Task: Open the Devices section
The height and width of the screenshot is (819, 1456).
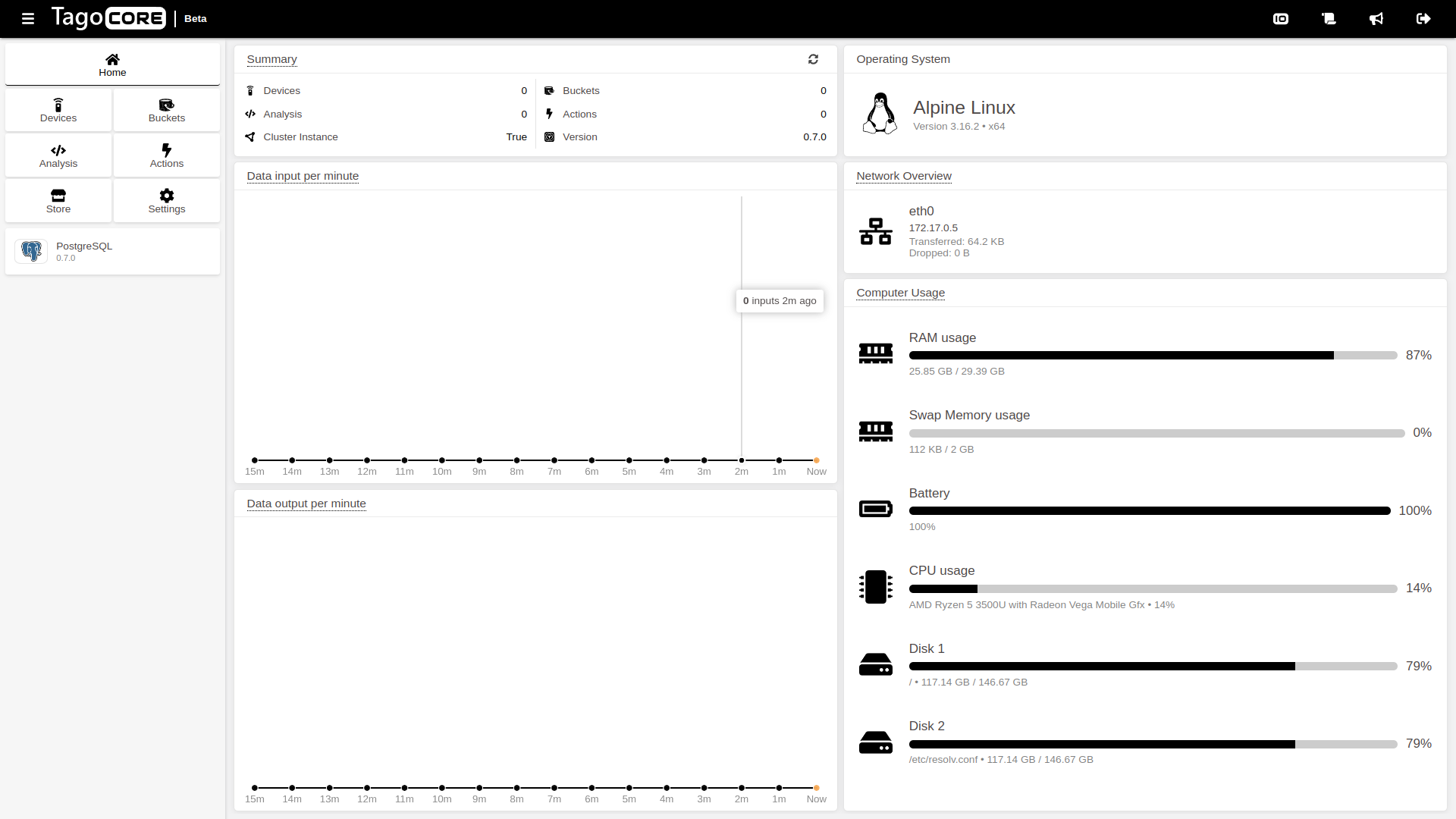Action: (58, 110)
